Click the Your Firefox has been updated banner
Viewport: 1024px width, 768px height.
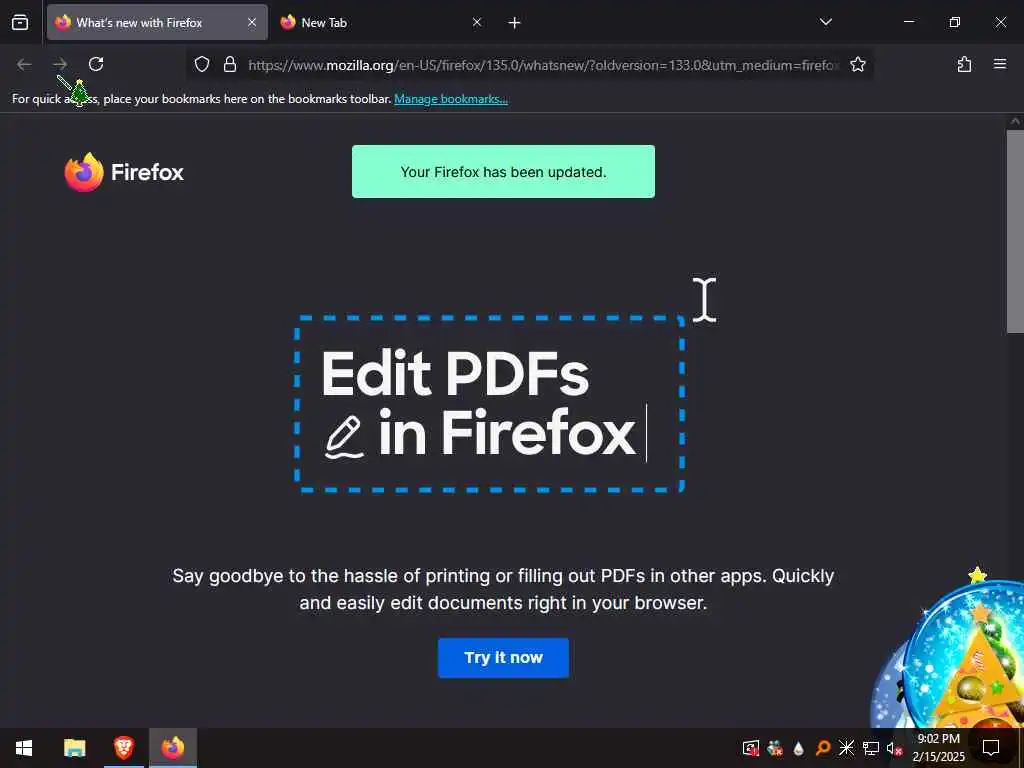[x=503, y=172]
